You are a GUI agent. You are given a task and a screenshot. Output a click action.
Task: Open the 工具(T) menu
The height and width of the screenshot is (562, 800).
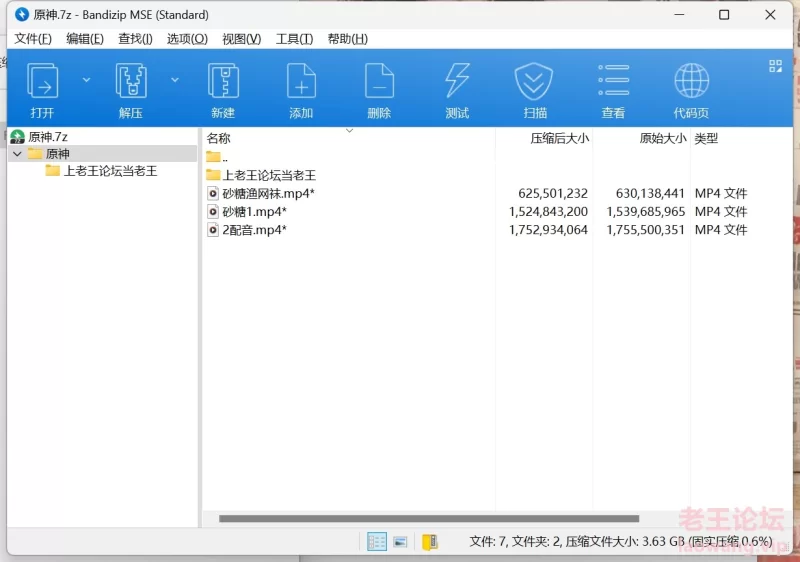click(294, 39)
